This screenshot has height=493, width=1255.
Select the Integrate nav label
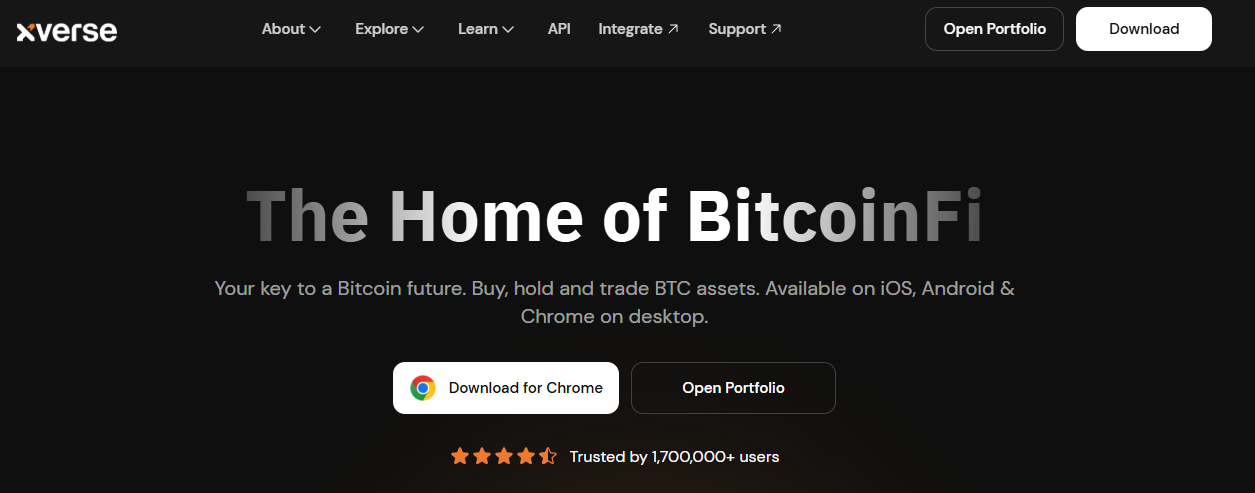click(630, 29)
